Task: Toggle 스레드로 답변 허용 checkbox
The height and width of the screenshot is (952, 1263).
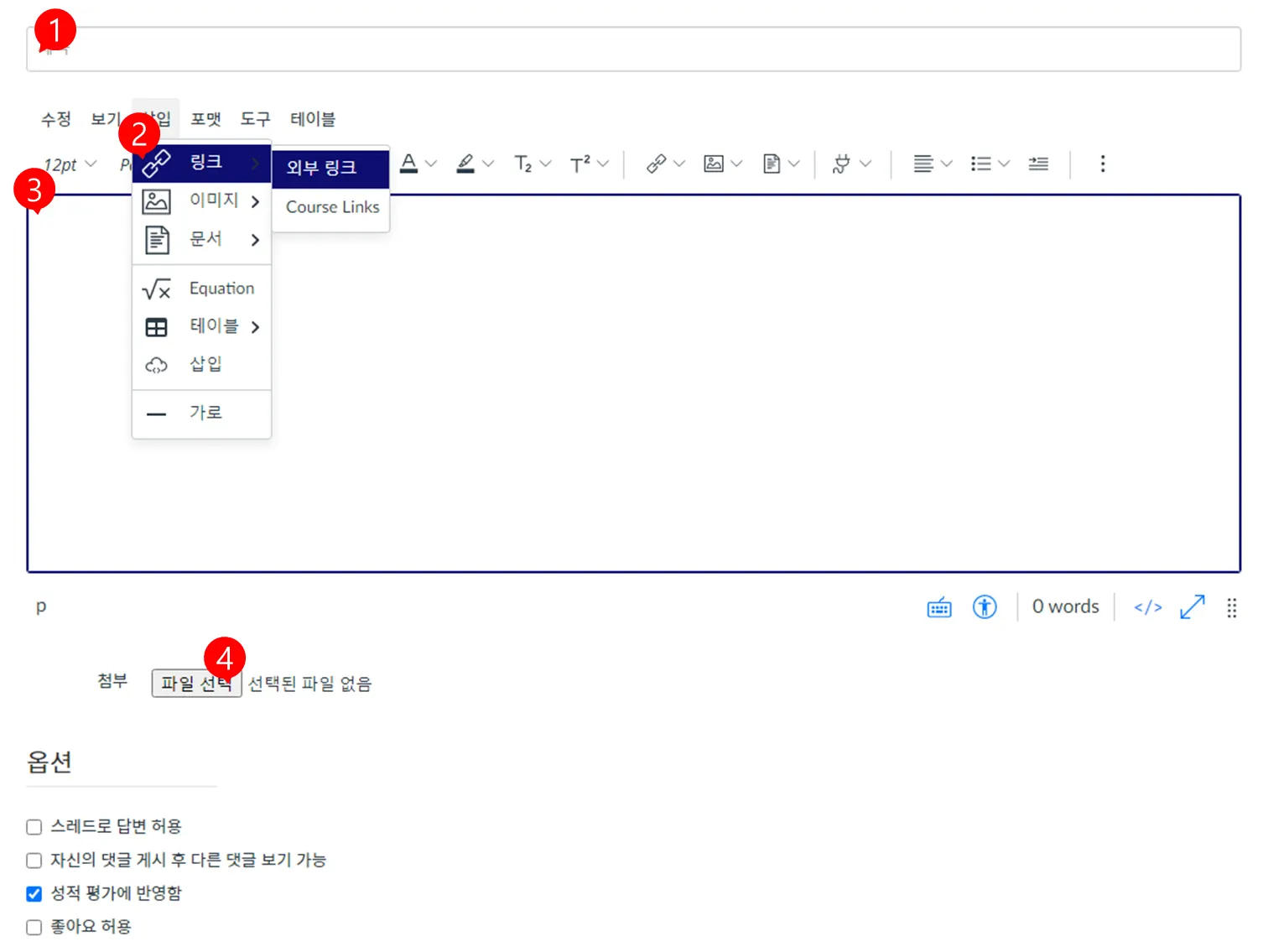Action: (x=34, y=827)
